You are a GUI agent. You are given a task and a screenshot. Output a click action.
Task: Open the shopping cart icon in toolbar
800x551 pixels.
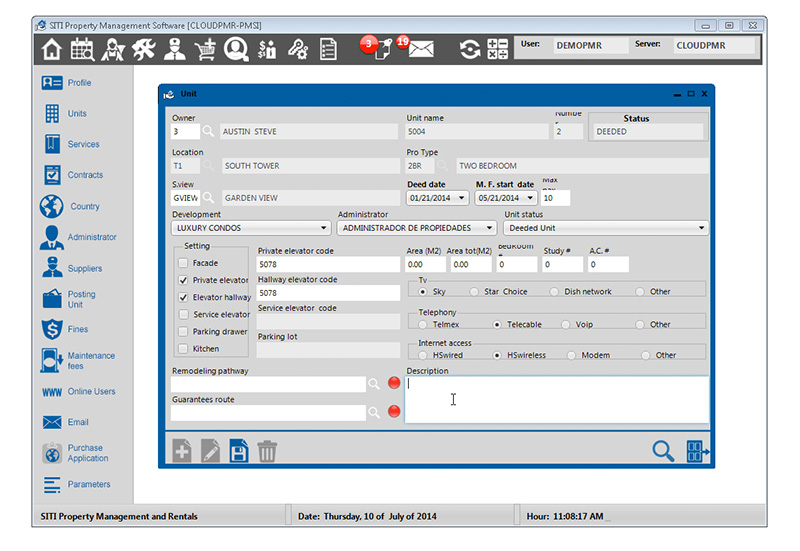205,49
